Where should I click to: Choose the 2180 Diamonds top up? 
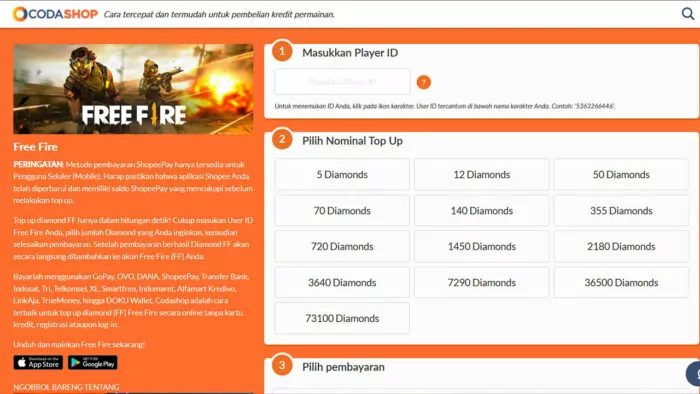coord(621,246)
